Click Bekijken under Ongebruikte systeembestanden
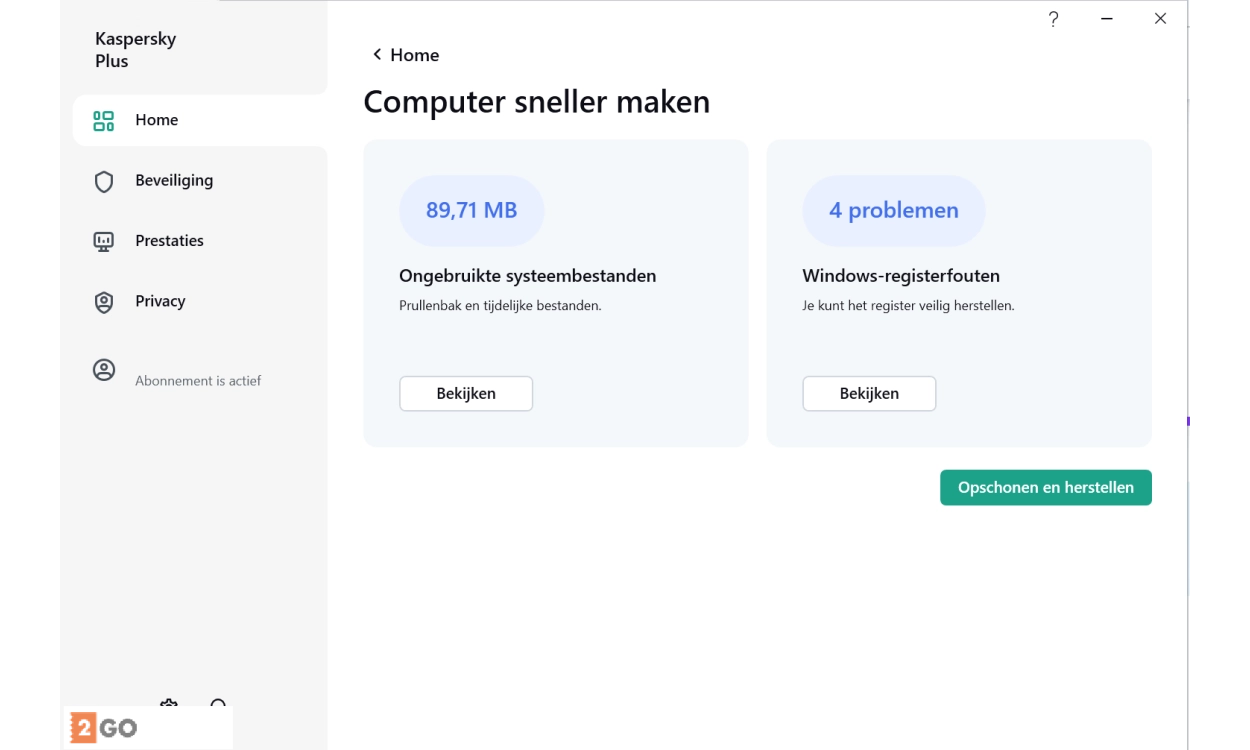 point(466,394)
